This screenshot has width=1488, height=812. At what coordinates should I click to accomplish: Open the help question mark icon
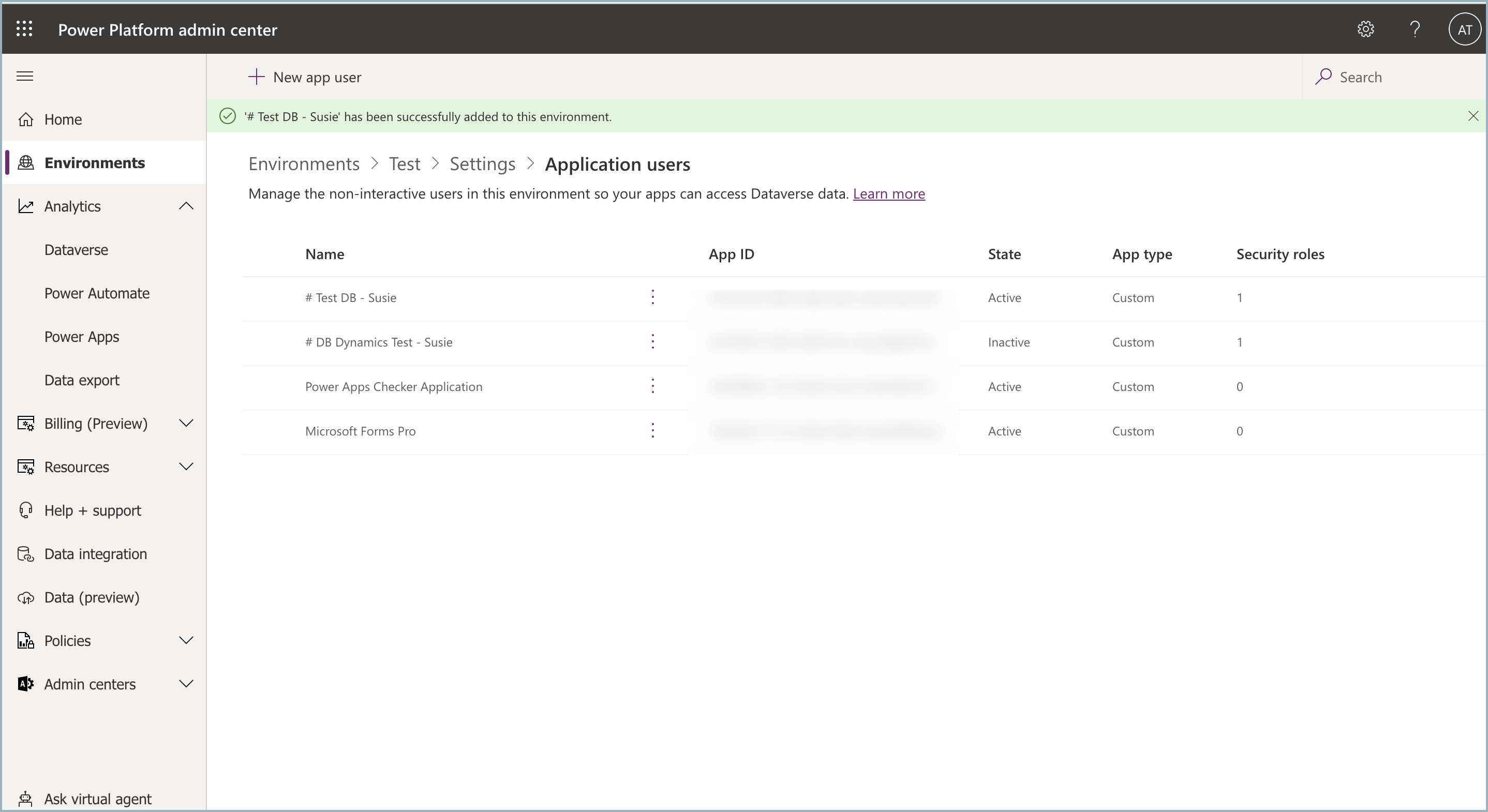(x=1415, y=29)
